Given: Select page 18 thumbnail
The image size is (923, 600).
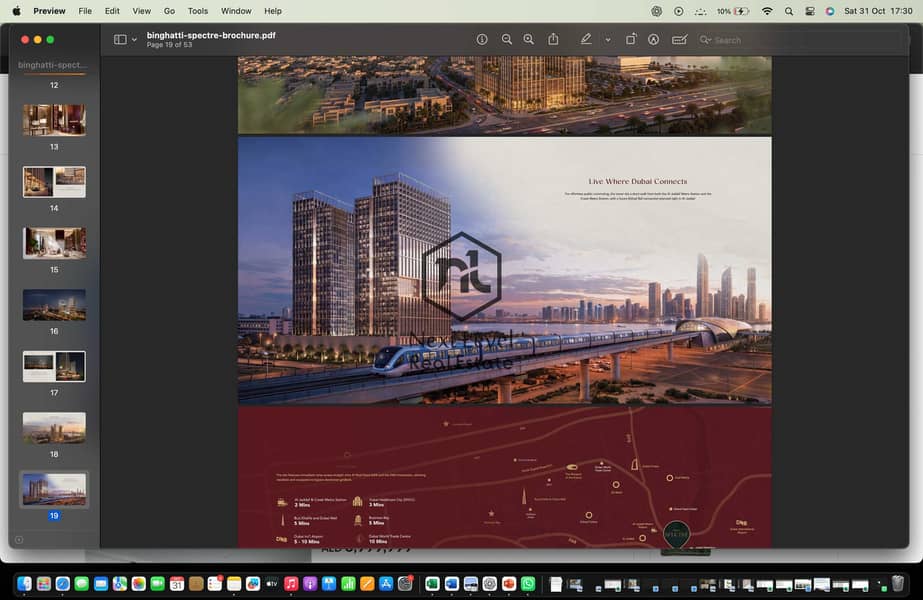Looking at the screenshot, I should point(54,427).
